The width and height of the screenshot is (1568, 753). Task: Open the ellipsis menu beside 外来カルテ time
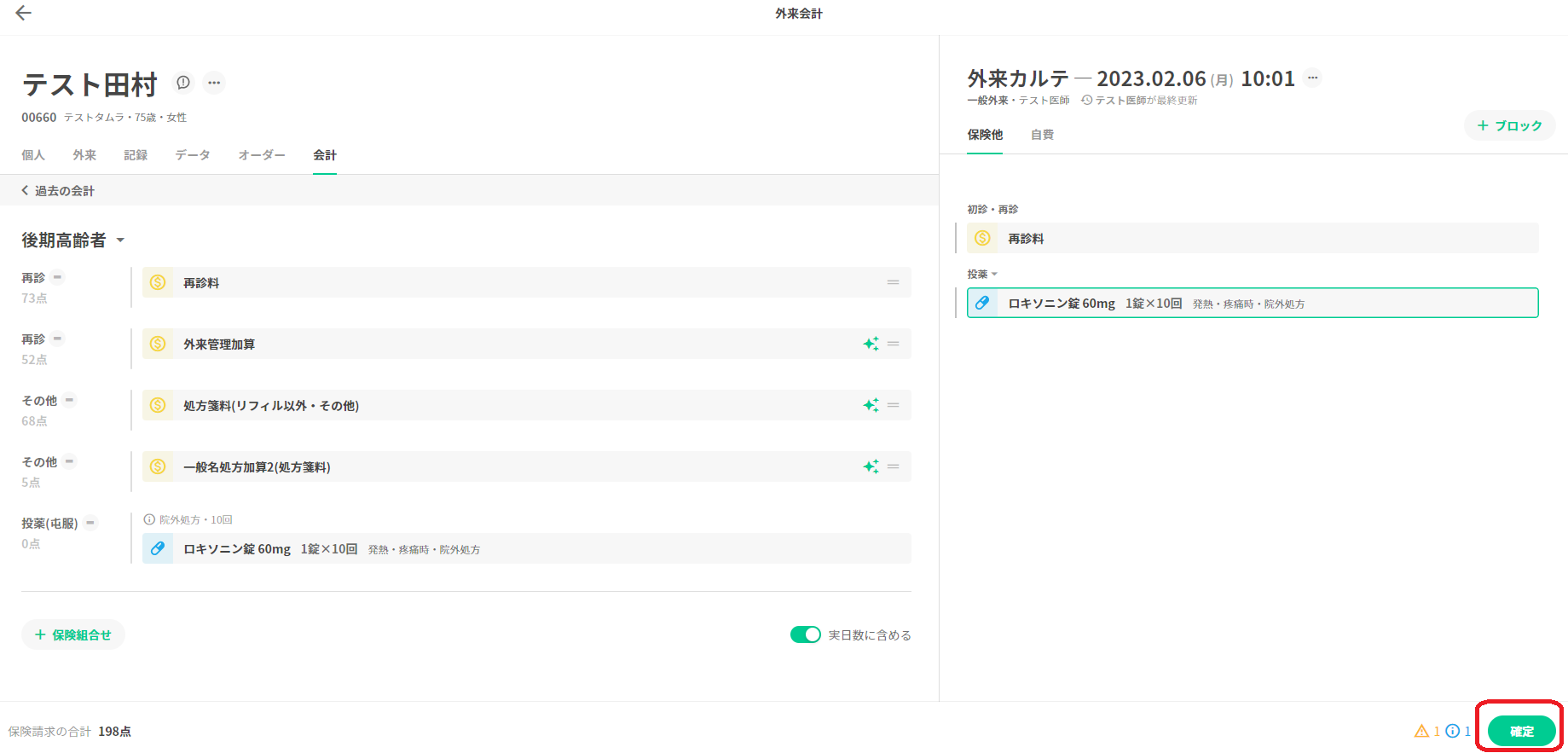1313,78
